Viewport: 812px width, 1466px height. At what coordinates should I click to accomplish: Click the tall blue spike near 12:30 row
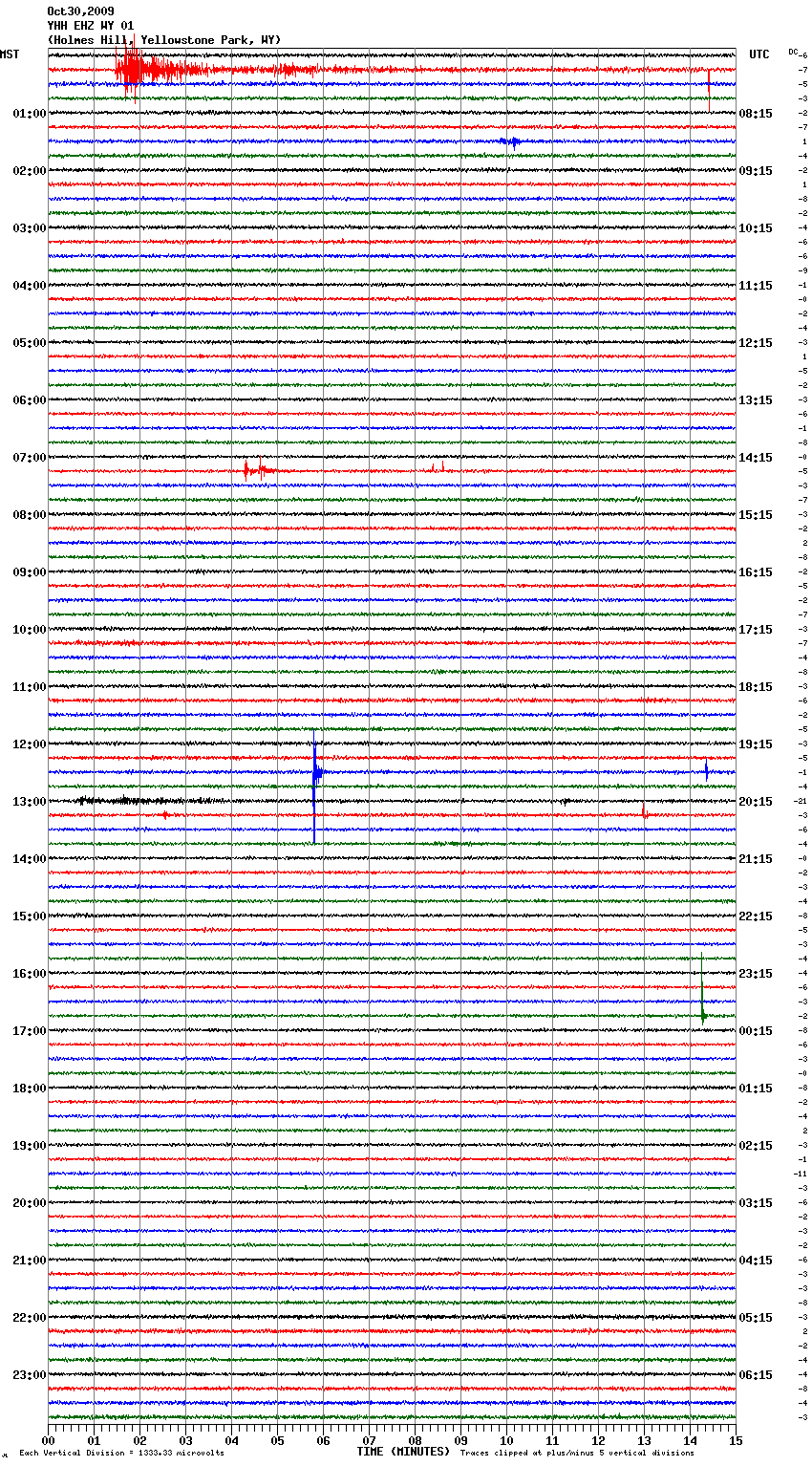pyautogui.click(x=315, y=786)
